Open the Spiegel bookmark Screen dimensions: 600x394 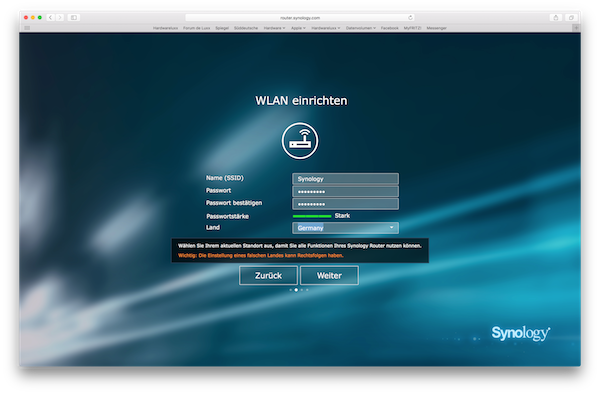click(x=222, y=28)
